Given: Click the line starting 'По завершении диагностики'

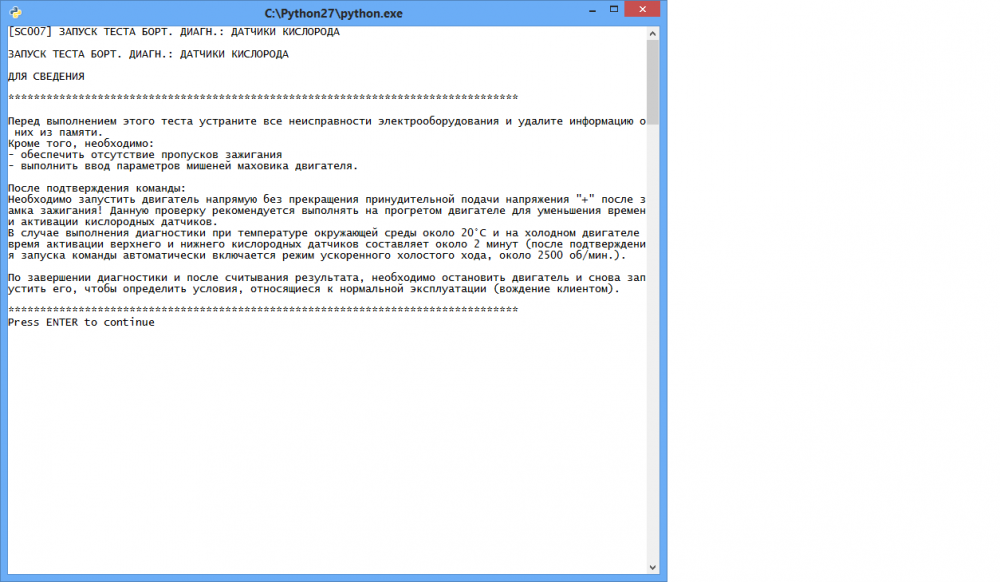Looking at the screenshot, I should [327, 277].
